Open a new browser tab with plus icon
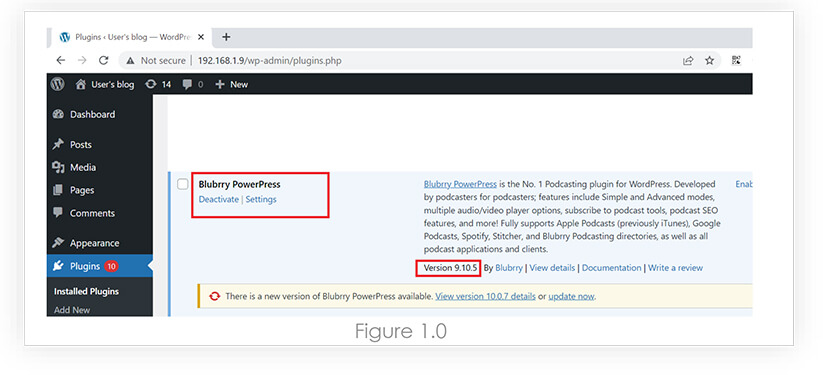This screenshot has height=375, width=823. 226,37
